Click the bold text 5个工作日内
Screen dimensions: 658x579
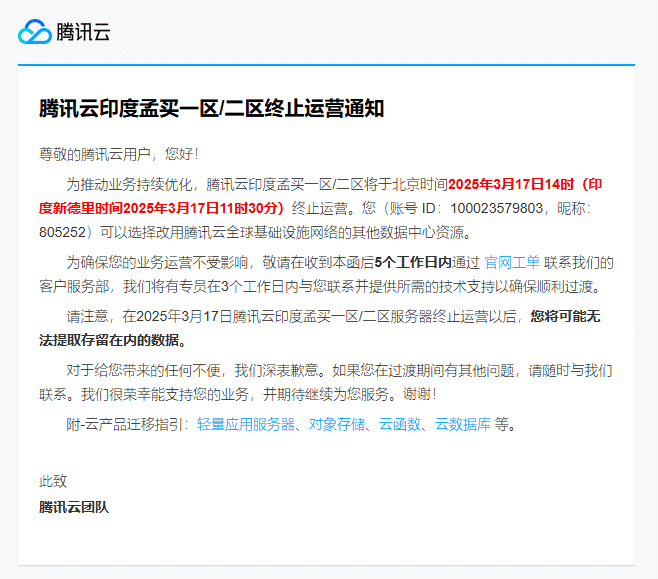[x=413, y=263]
